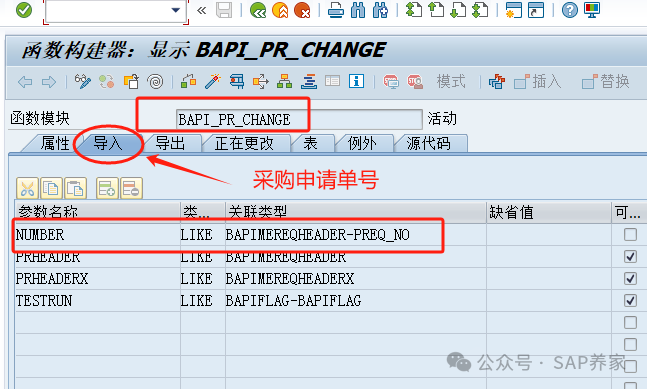Click the 插入 button
This screenshot has height=389, width=647.
(x=538, y=81)
